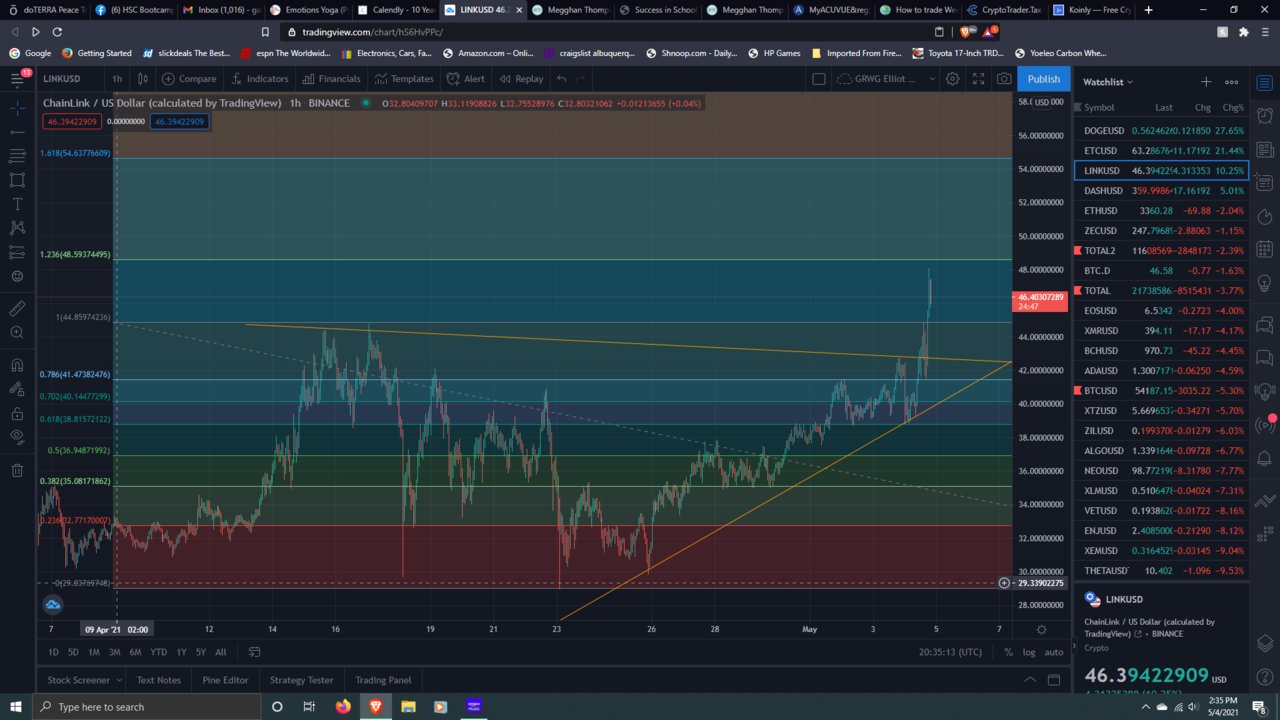Open the Compare symbol dialog
The image size is (1280, 720).
pos(189,79)
